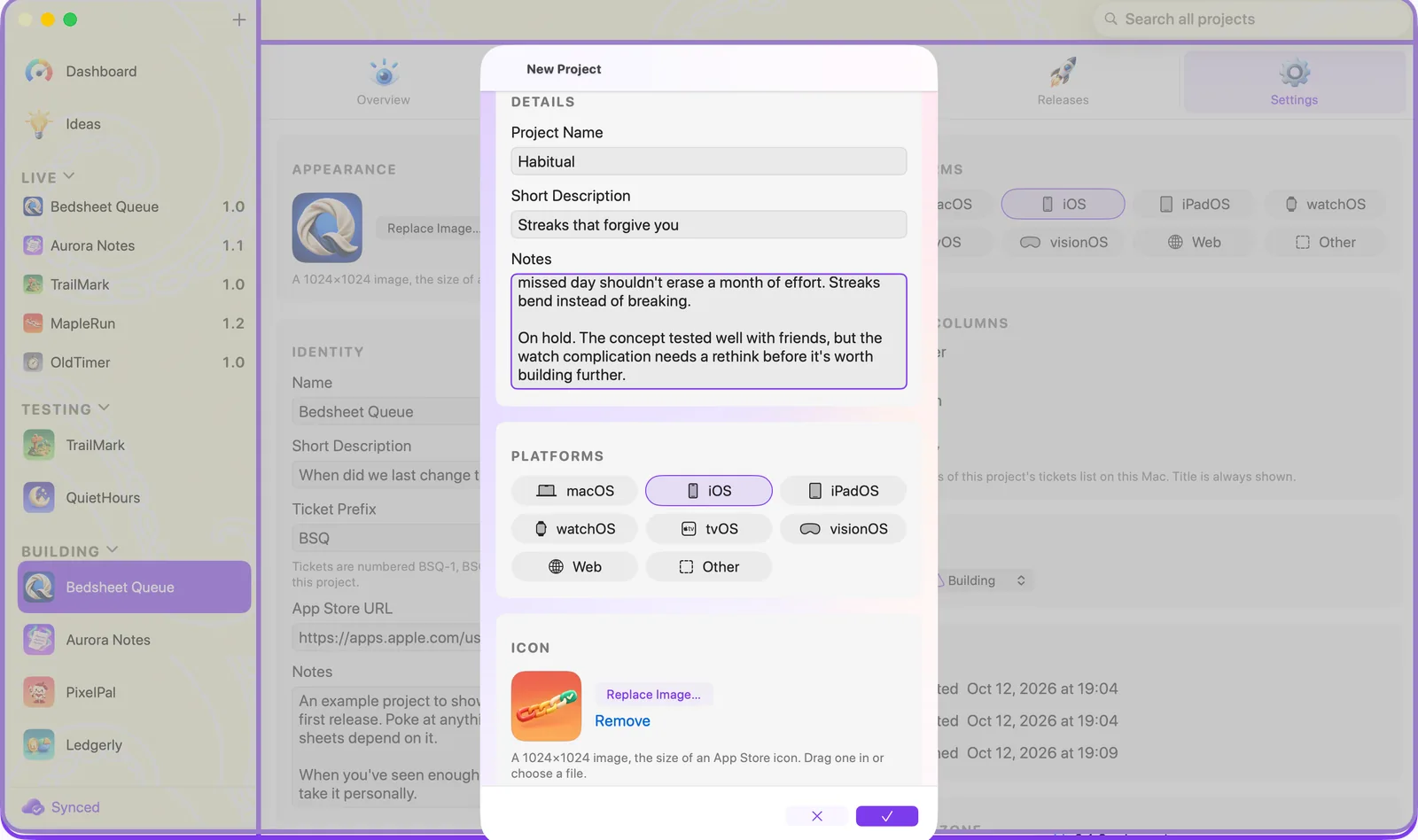Collapse the LIVE sidebar section
This screenshot has height=840, width=1418.
pyautogui.click(x=69, y=175)
